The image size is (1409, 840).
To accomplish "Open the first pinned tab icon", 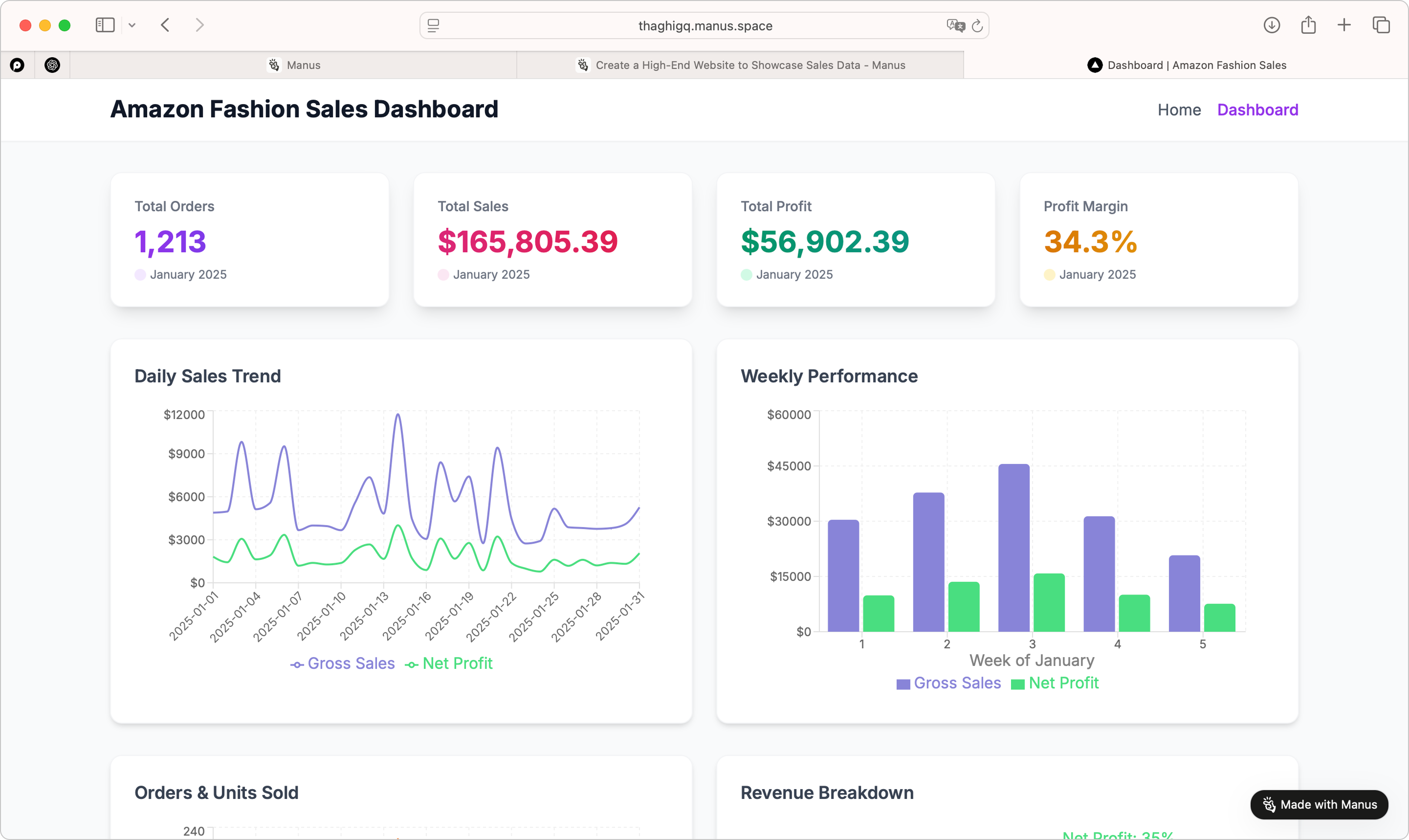I will coord(18,65).
